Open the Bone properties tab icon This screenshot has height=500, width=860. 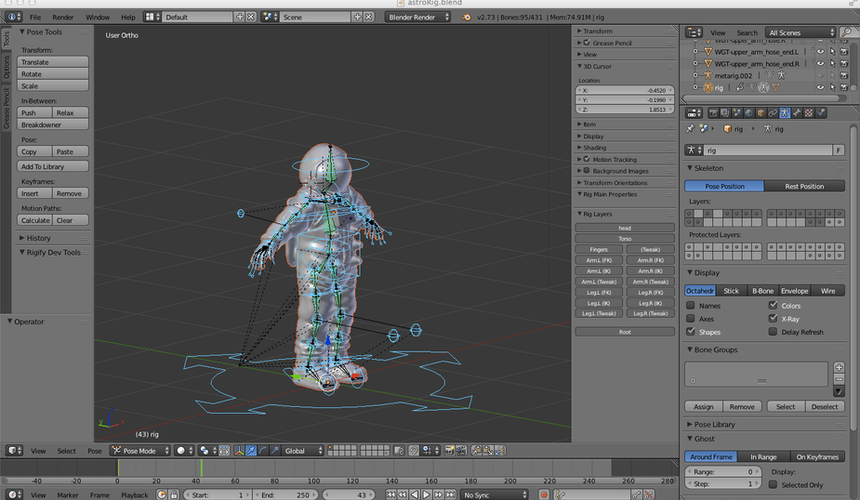coord(798,113)
